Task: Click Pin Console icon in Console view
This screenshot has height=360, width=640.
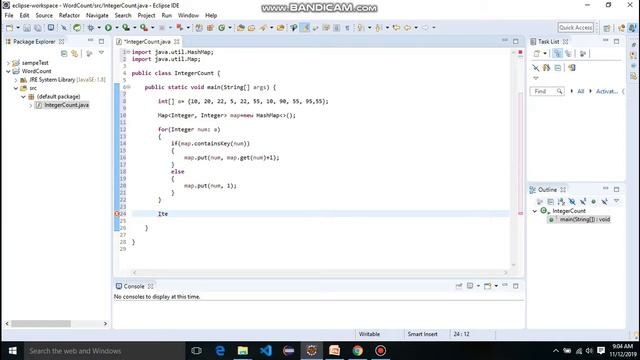Action: [x=459, y=286]
